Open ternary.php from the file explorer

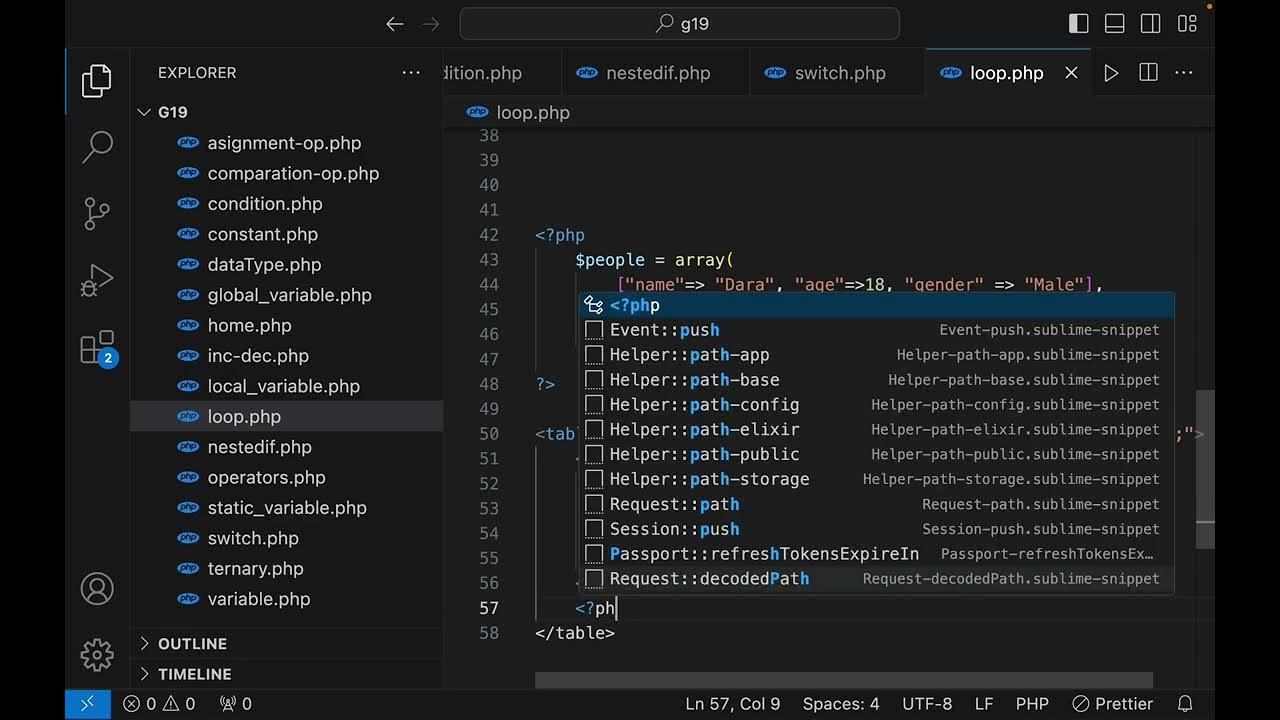tap(255, 568)
